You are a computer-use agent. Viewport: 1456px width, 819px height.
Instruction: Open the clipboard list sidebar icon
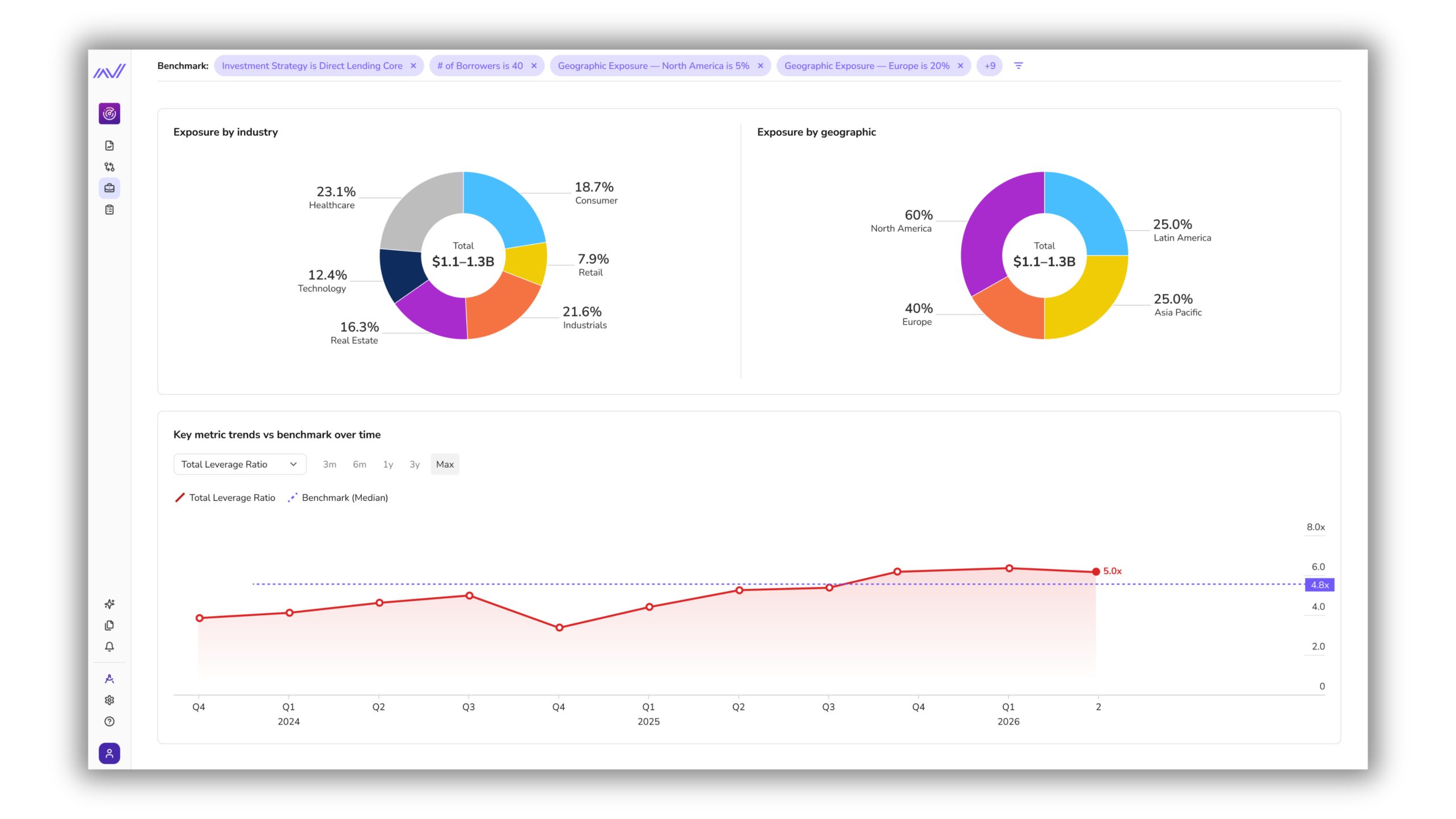[109, 210]
